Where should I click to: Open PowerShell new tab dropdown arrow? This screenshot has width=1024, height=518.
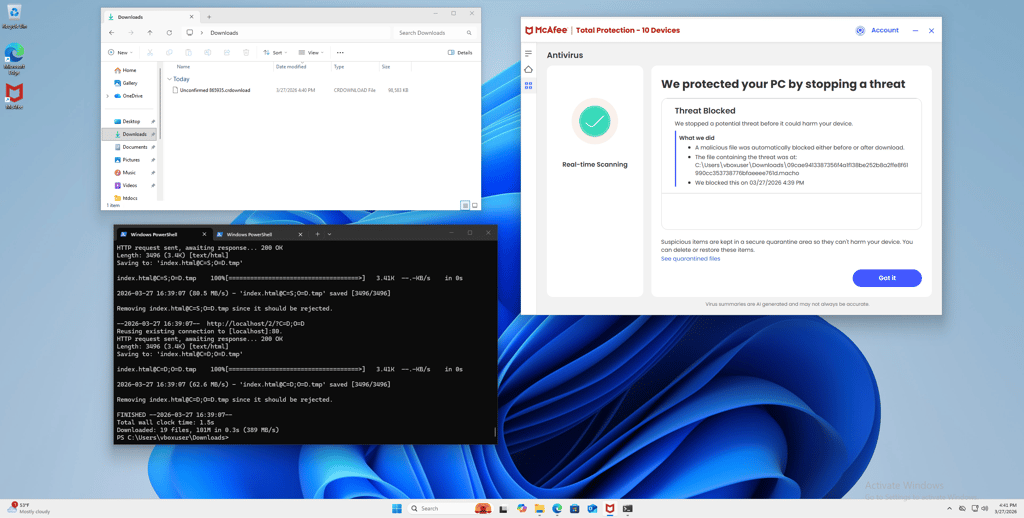pos(330,234)
